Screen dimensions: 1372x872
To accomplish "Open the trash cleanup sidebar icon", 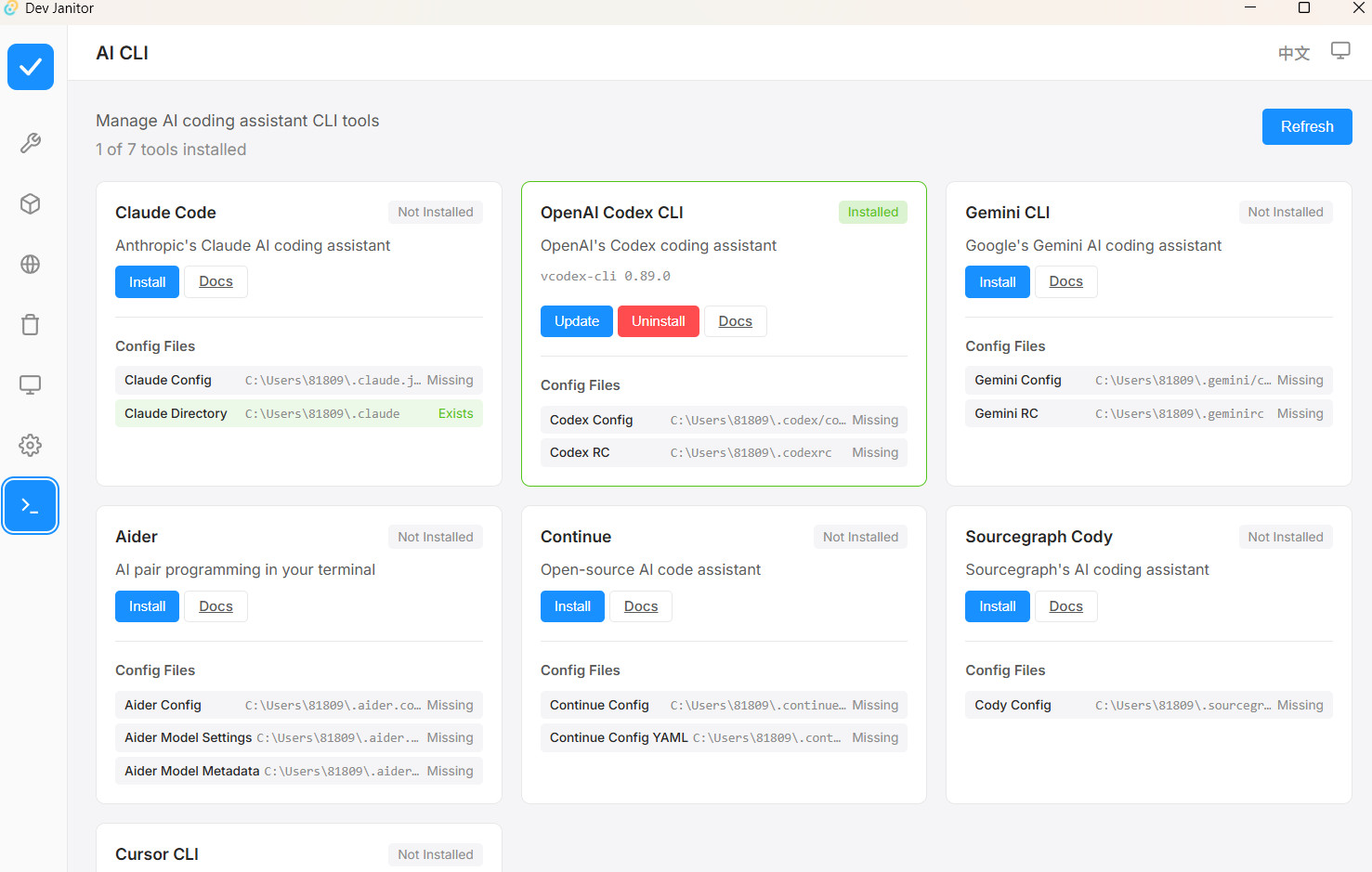I will pos(31,324).
